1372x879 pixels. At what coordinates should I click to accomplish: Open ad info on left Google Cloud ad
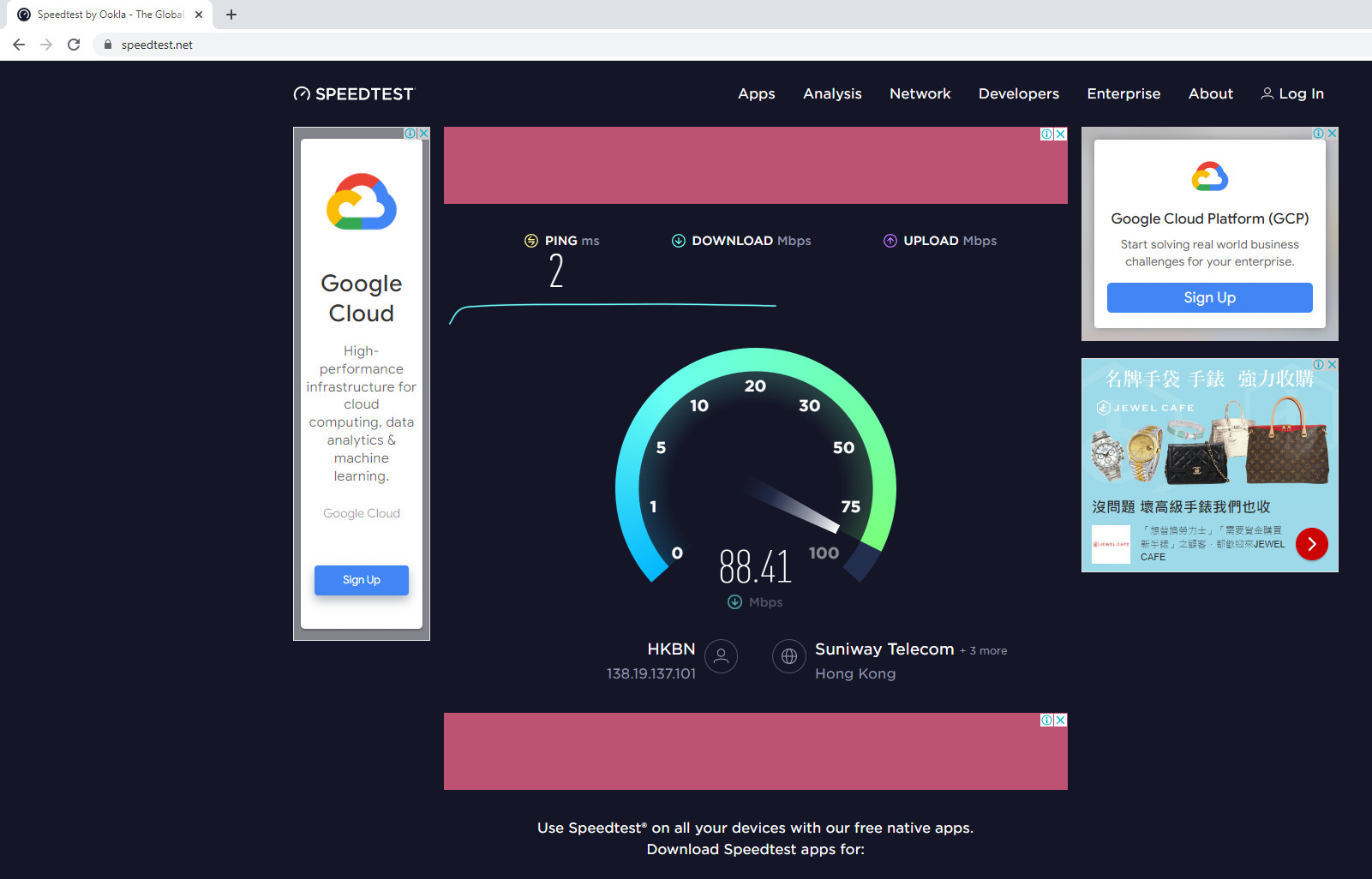[410, 134]
